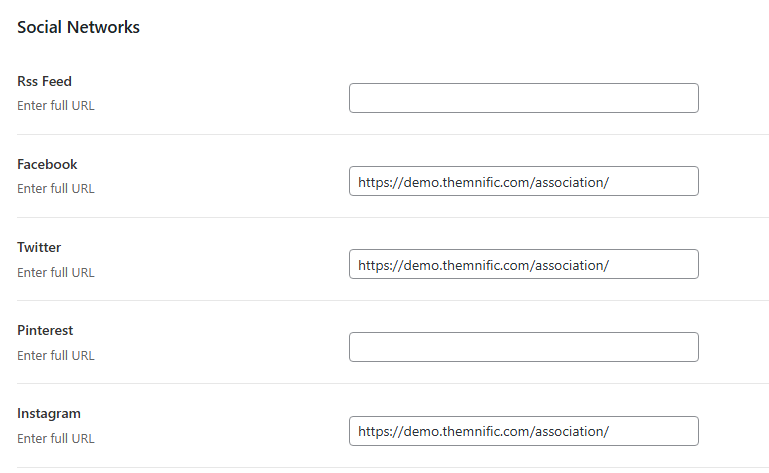Click the divider line below Twitter row
The width and height of the screenshot is (769, 473).
pyautogui.click(x=393, y=300)
